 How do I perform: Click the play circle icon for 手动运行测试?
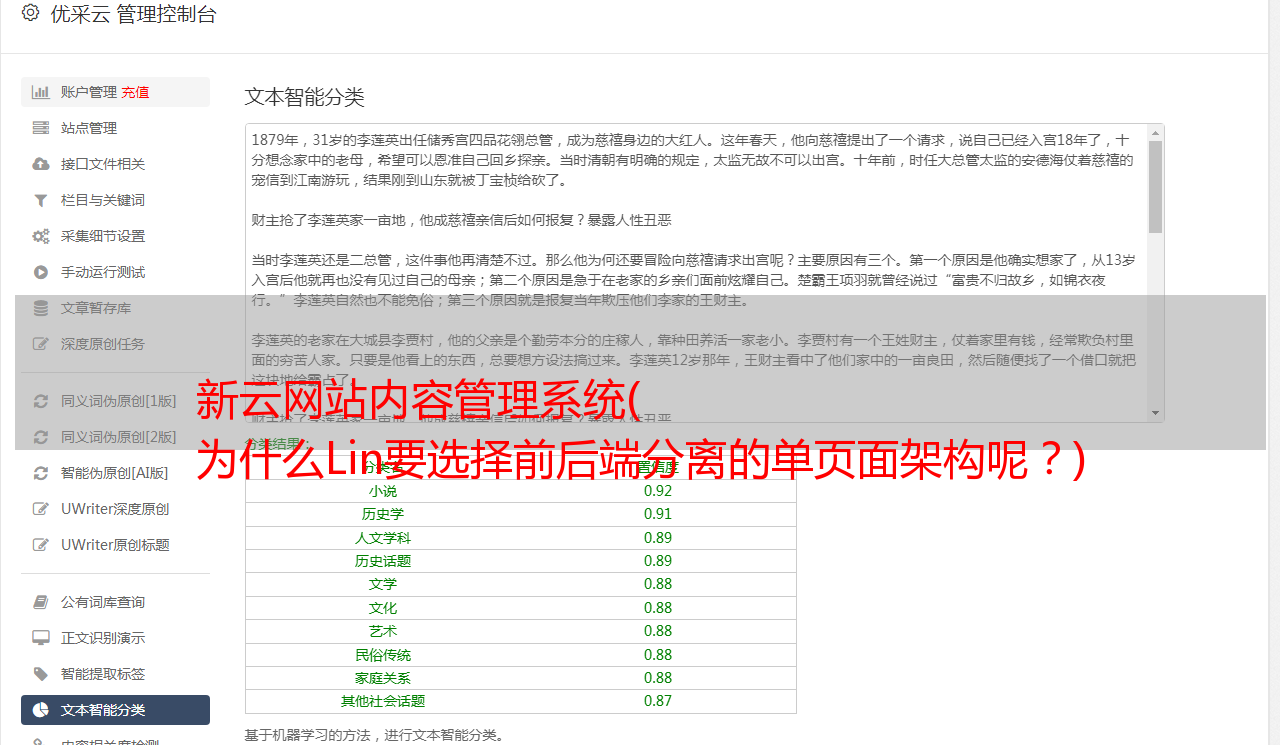[x=41, y=272]
